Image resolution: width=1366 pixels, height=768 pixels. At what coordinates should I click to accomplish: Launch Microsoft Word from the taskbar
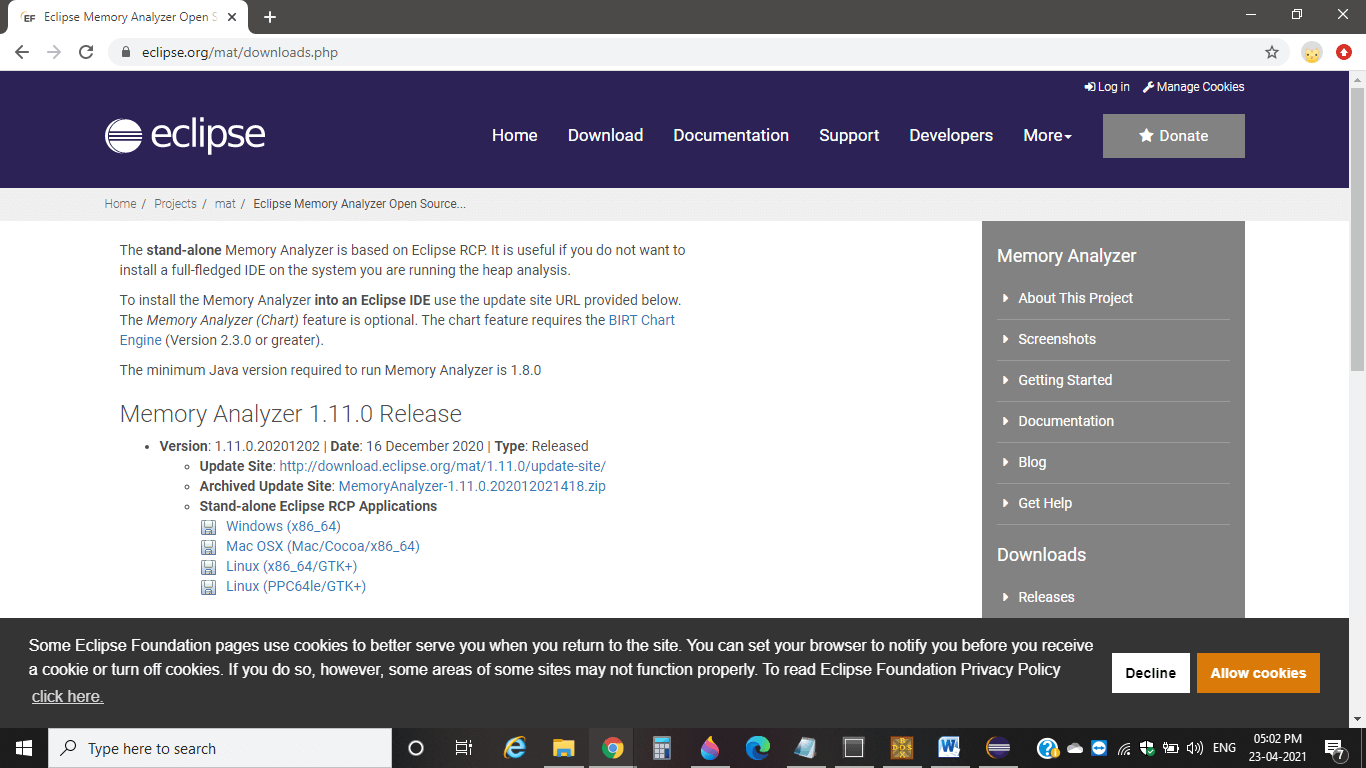[x=949, y=748]
